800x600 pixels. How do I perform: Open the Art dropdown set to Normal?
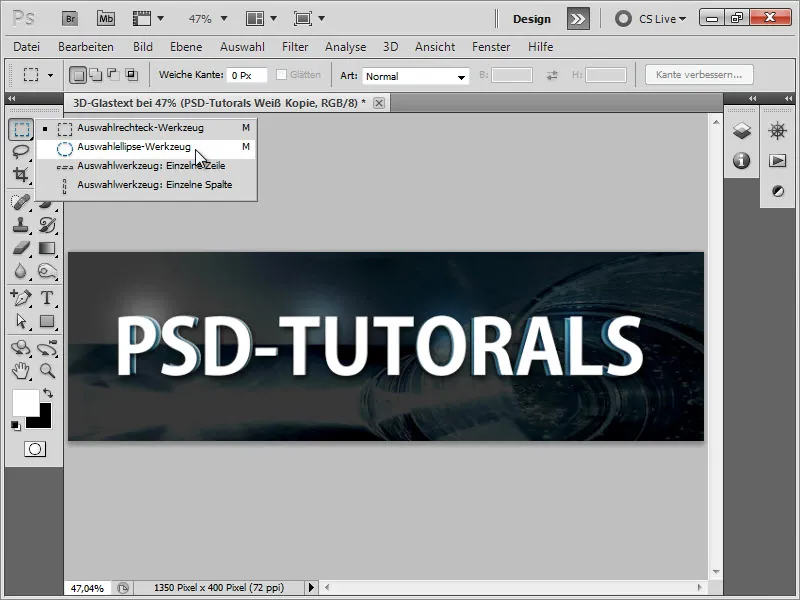(x=415, y=76)
